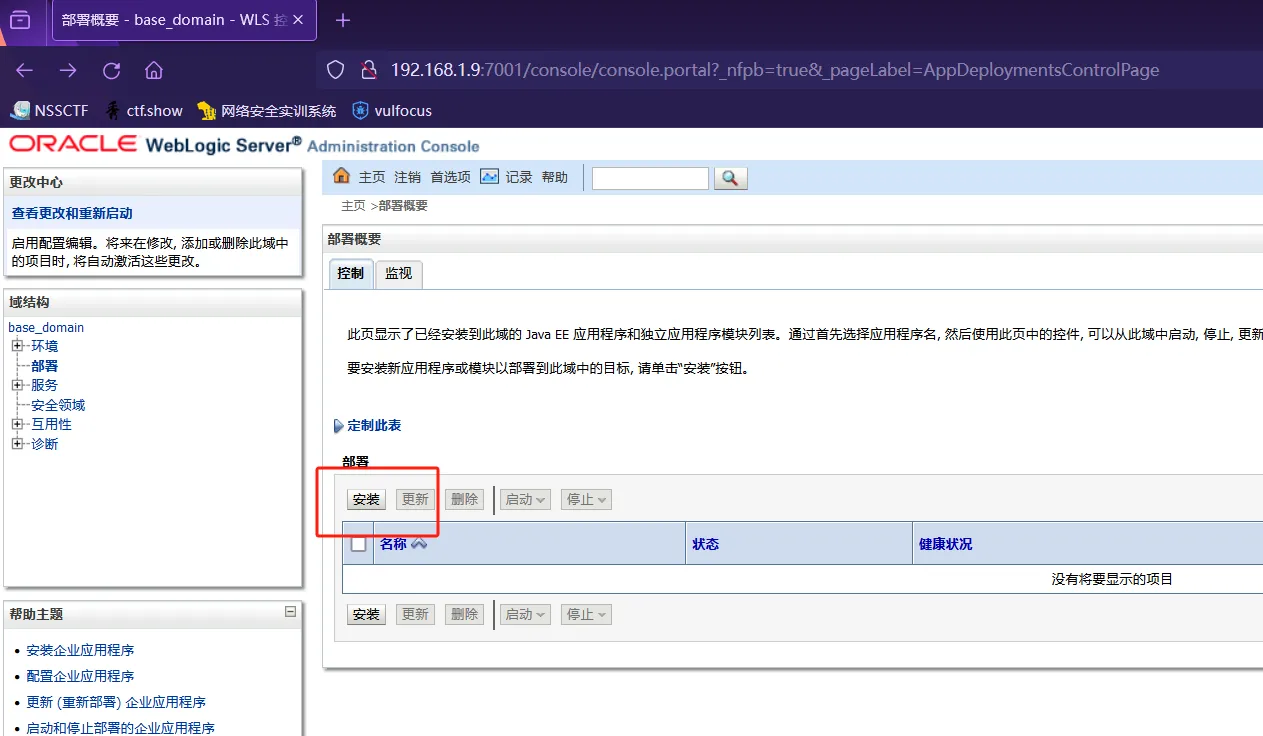
Task: Click the Oracle logo
Action: tap(73, 144)
